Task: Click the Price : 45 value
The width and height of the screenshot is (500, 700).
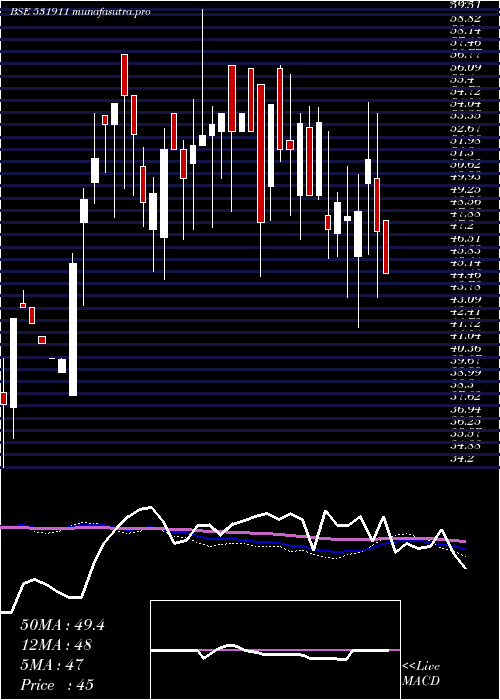Action: [57, 684]
